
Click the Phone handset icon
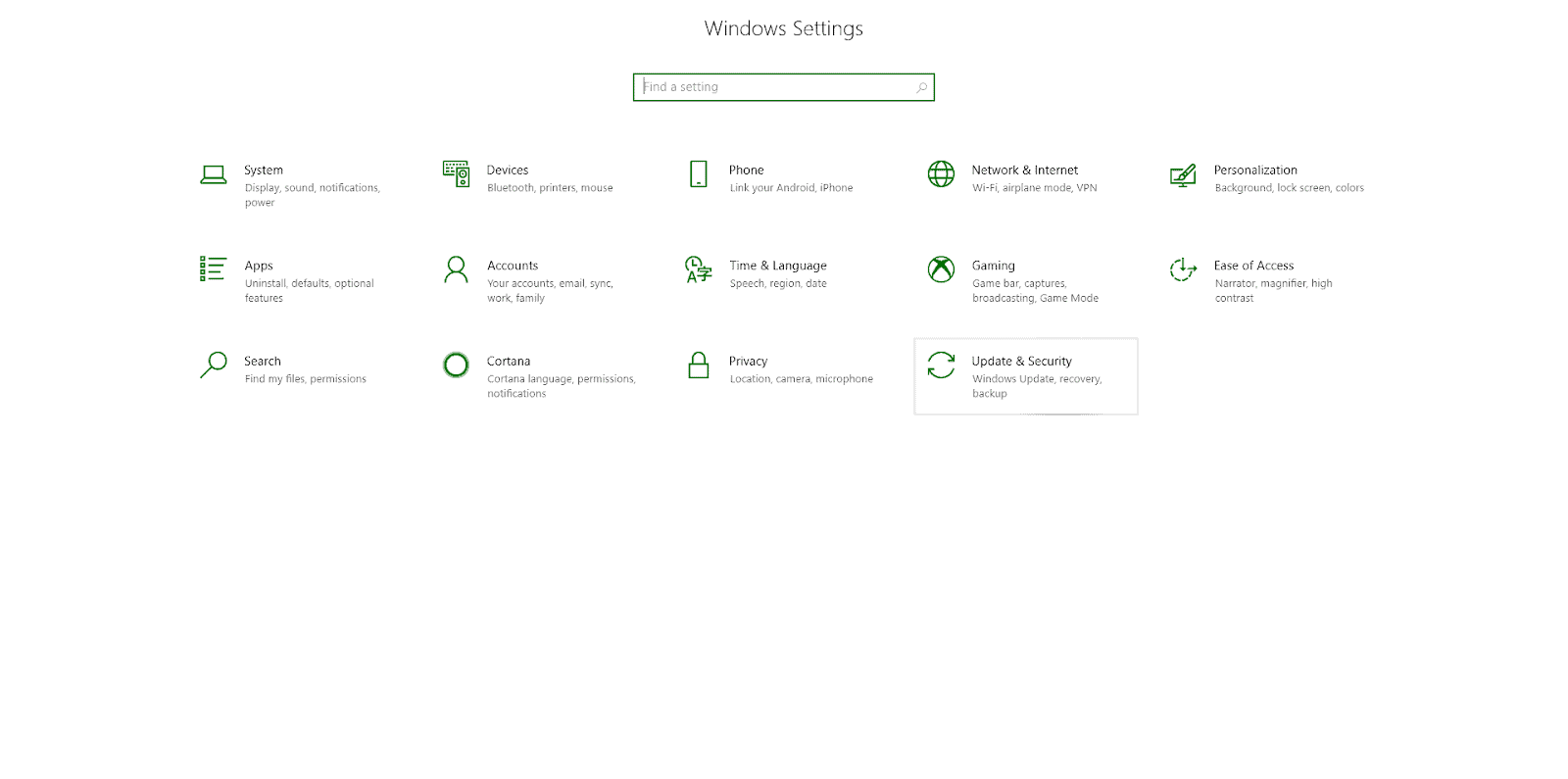click(x=699, y=174)
